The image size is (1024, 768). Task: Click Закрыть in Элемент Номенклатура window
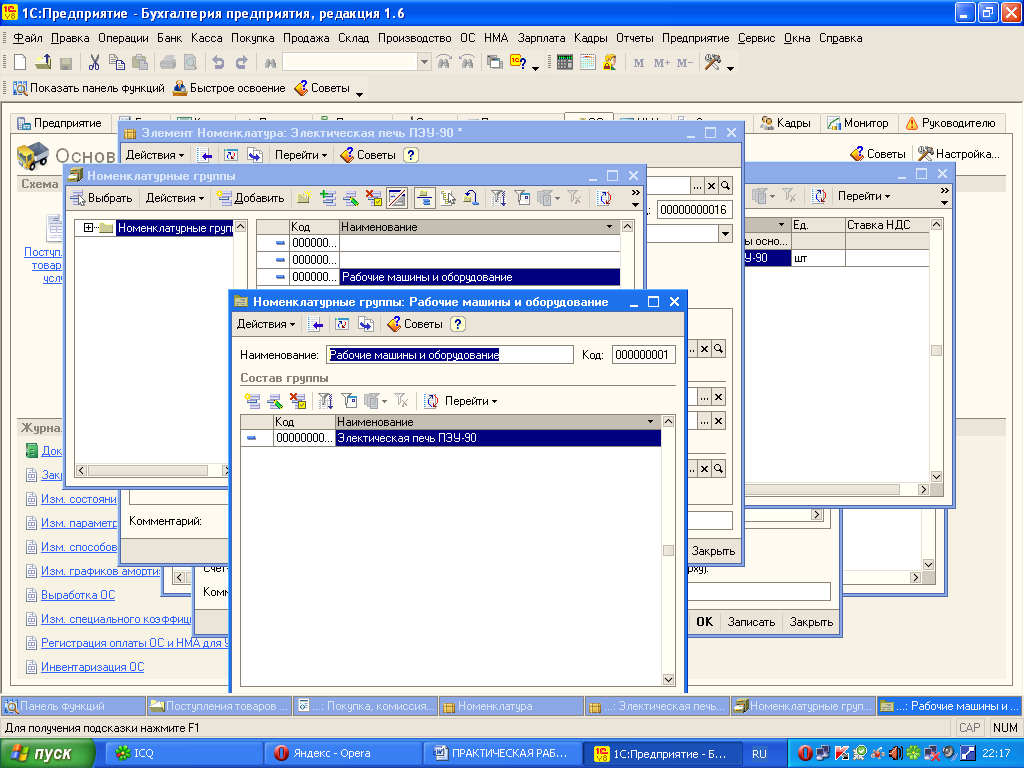point(713,551)
